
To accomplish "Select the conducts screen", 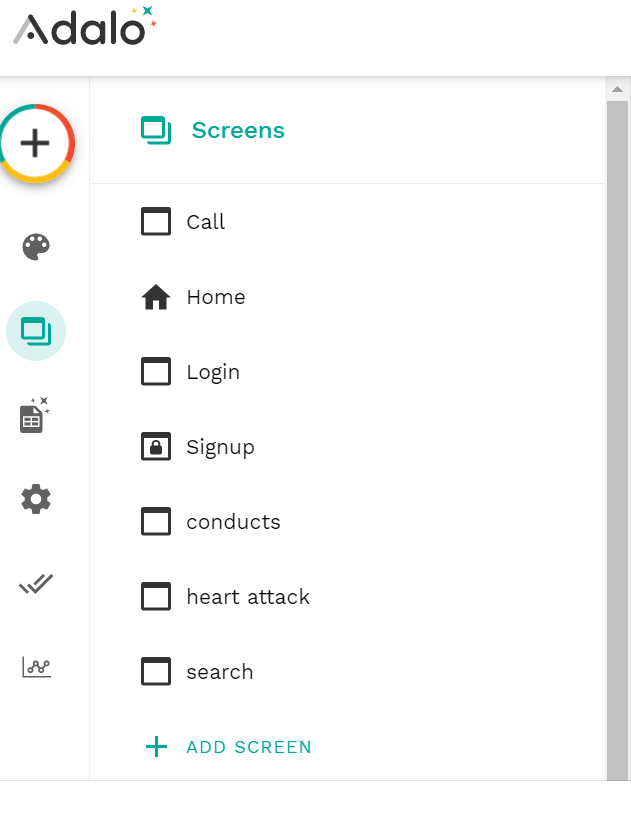I will [x=347, y=522].
